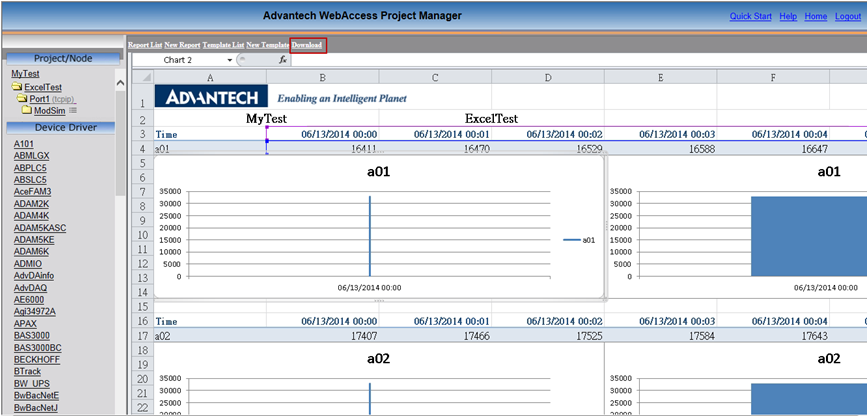Open the ADAM5KE driver link
Image resolution: width=868 pixels, height=417 pixels.
pos(34,240)
